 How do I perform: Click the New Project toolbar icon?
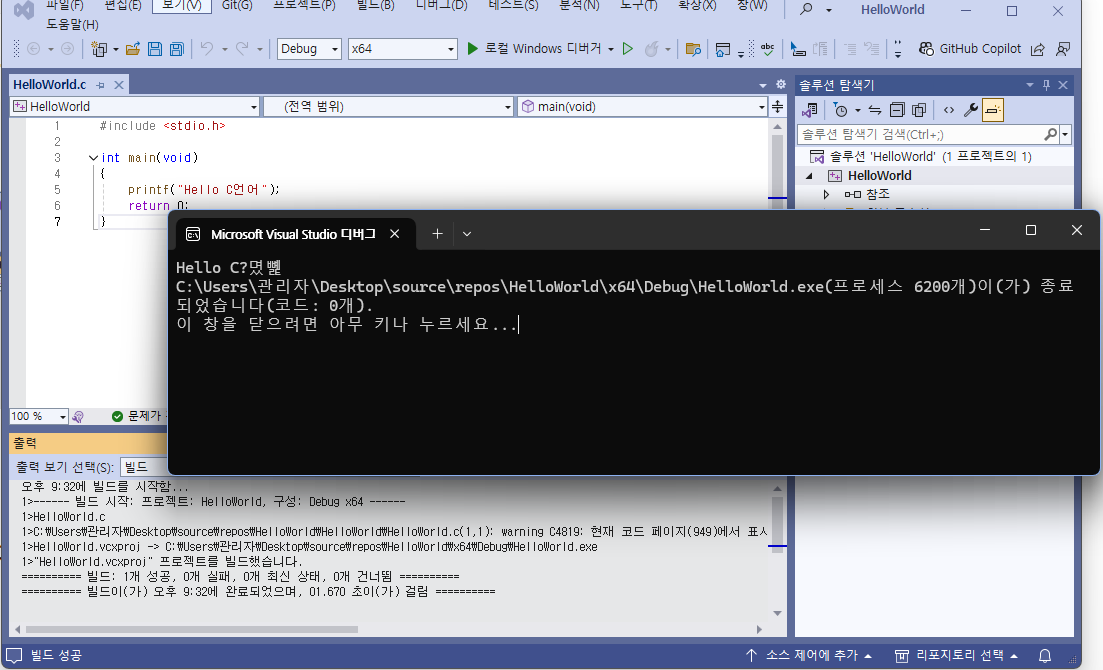[x=99, y=49]
